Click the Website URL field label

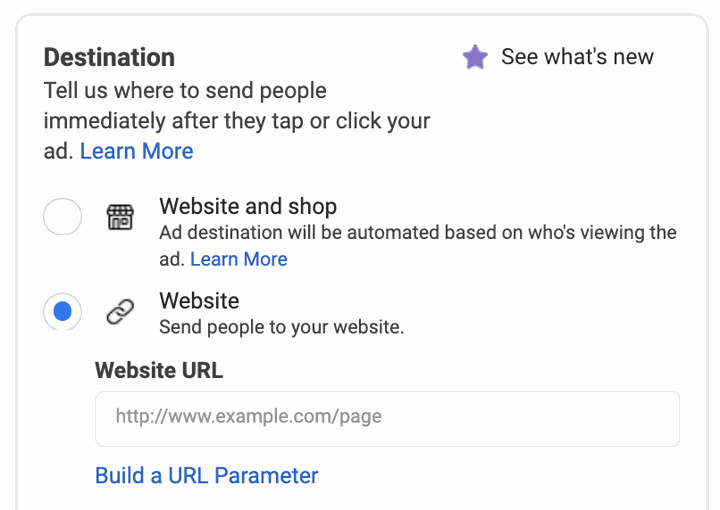pos(159,370)
